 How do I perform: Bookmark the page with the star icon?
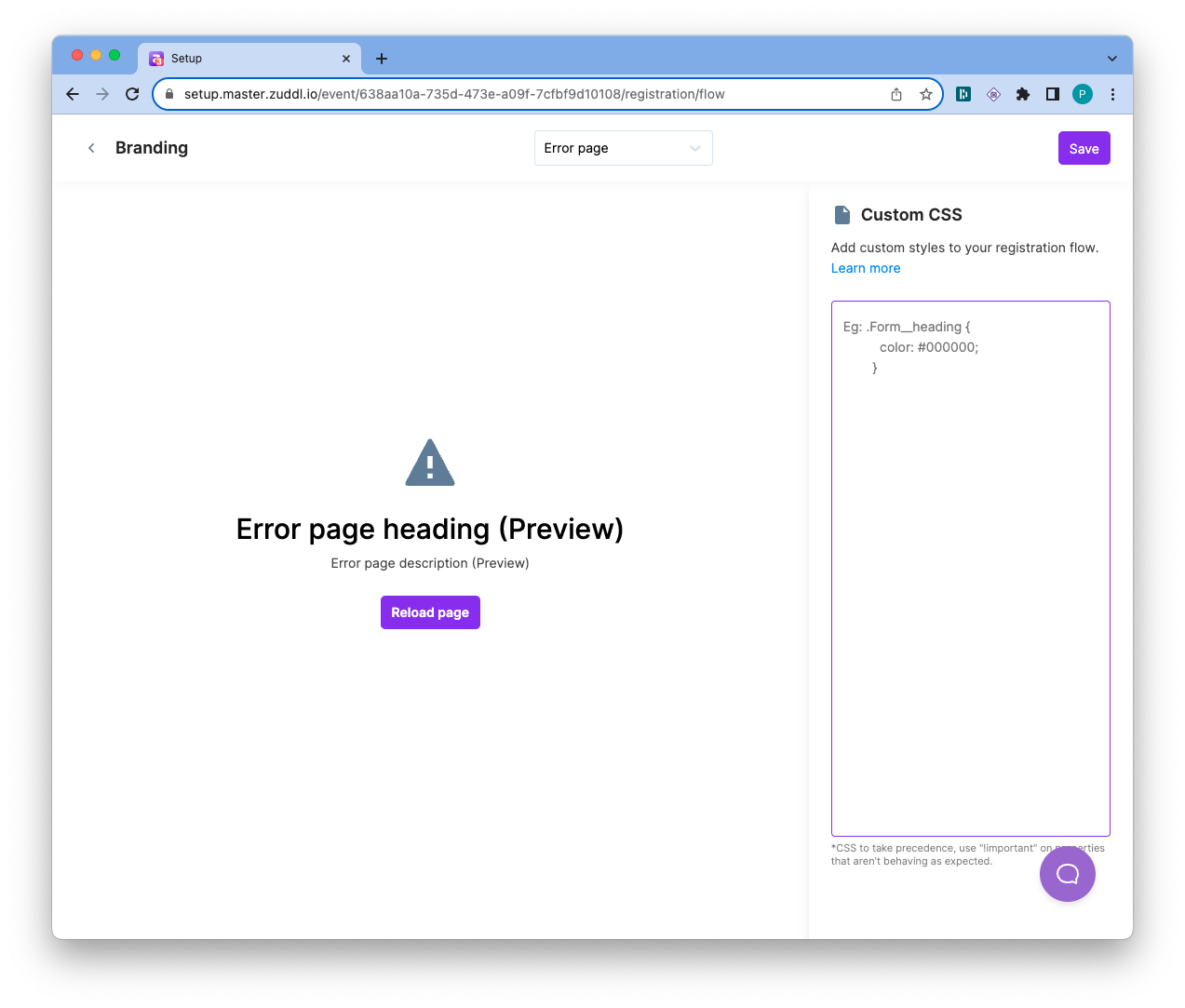925,94
